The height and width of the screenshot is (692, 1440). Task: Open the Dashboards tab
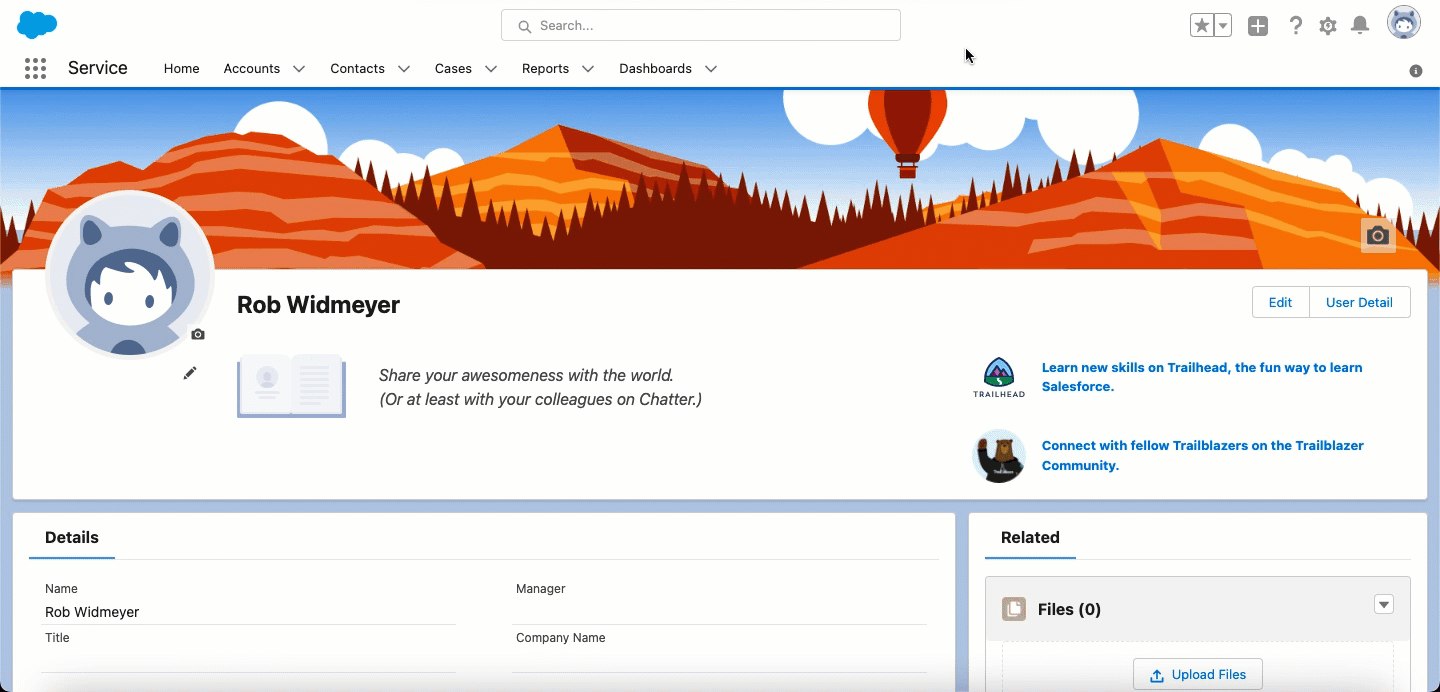(655, 68)
